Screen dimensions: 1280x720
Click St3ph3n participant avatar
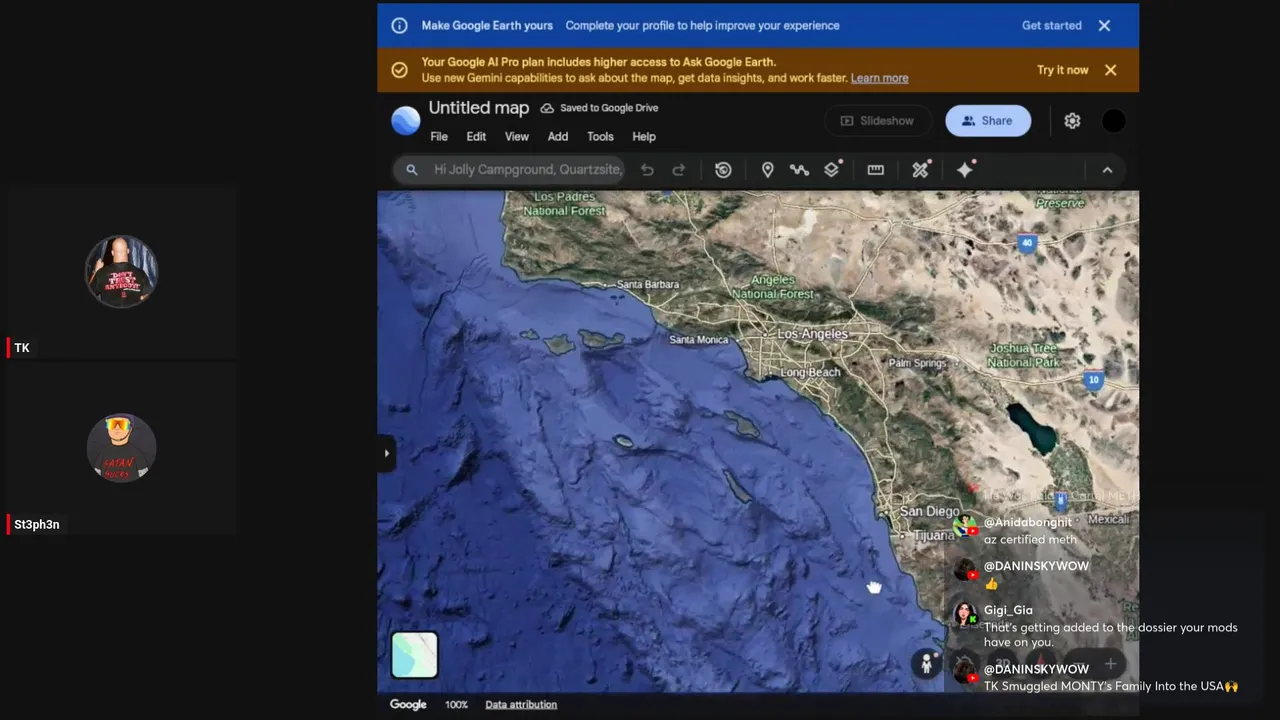[121, 448]
